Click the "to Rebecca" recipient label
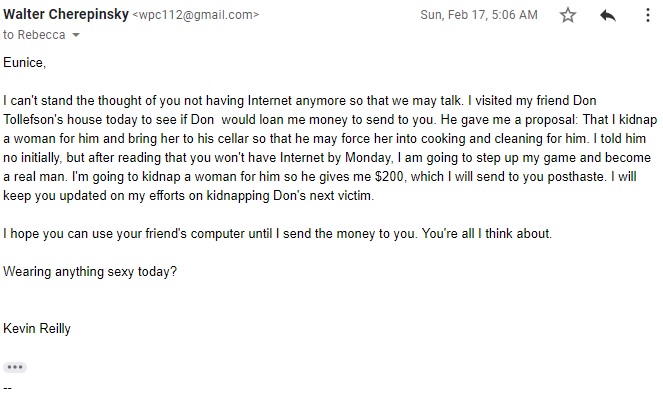 pos(34,35)
